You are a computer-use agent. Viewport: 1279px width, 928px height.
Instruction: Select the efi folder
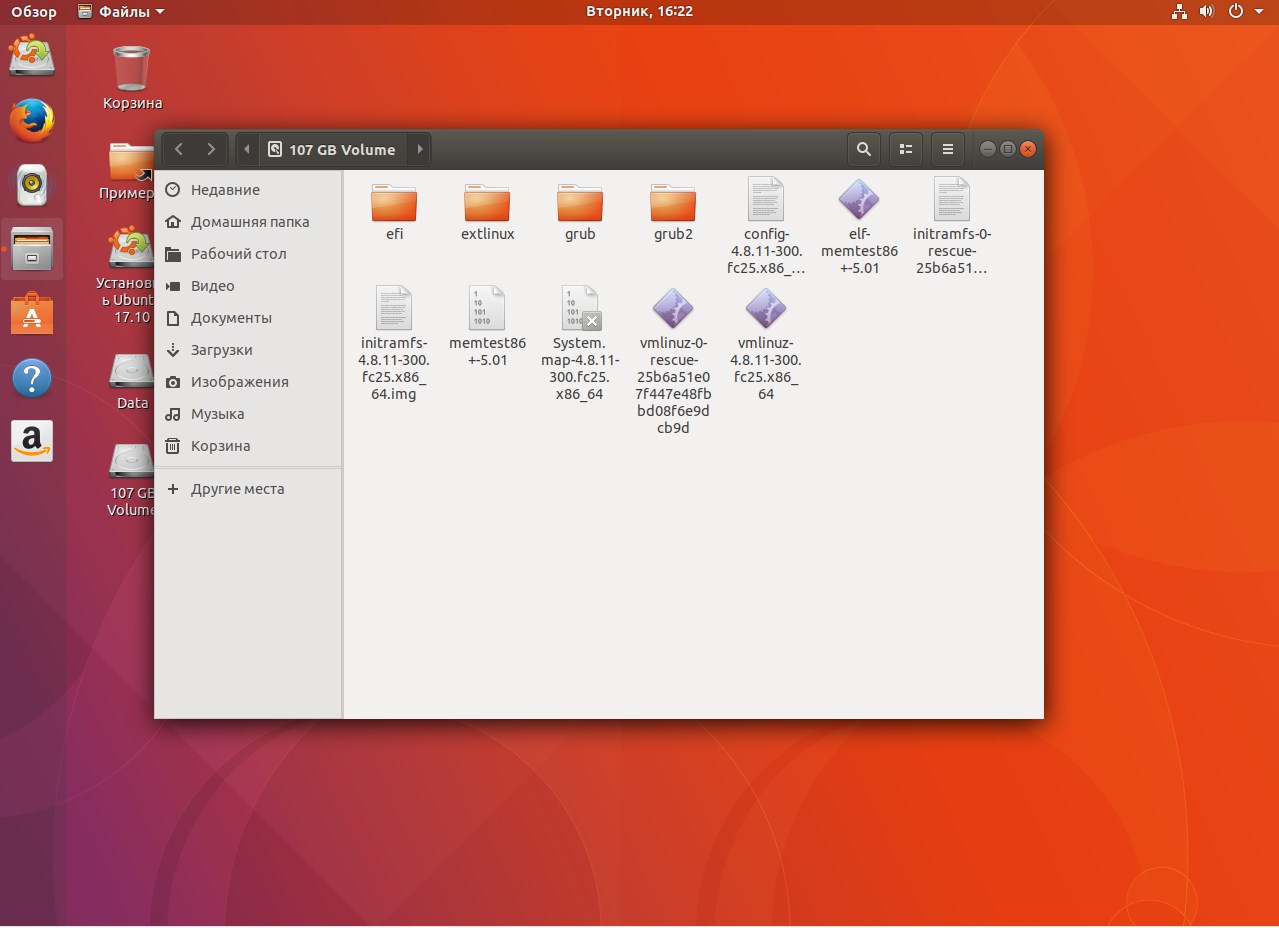394,203
